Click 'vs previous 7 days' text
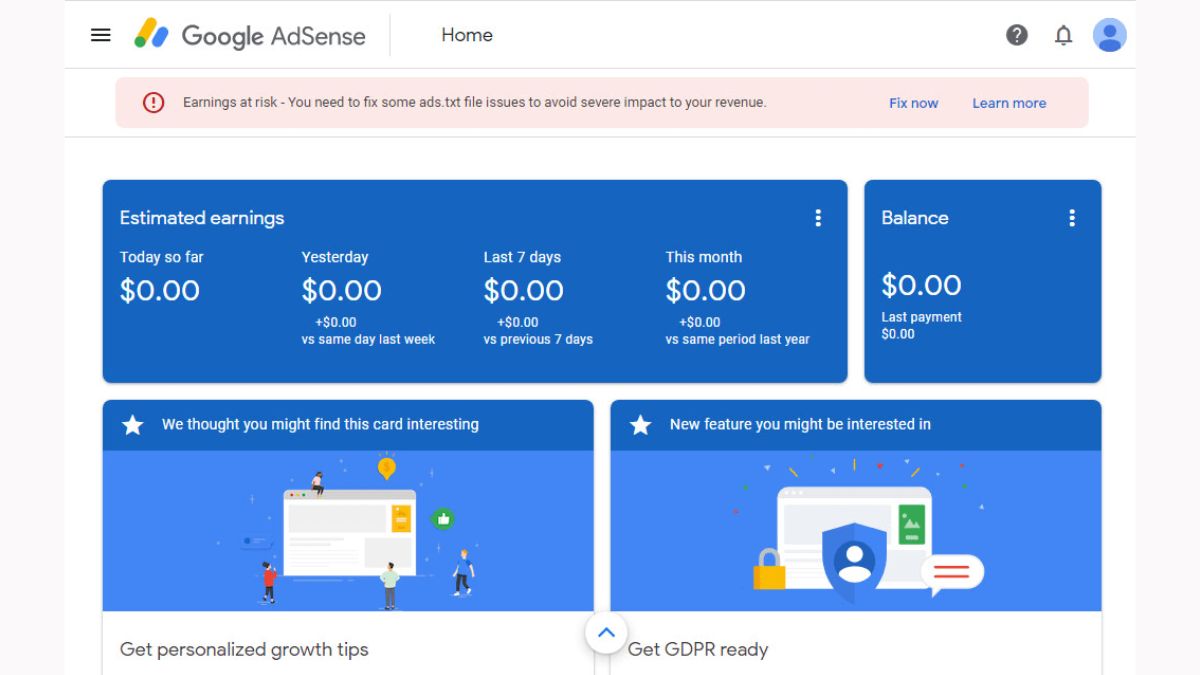 click(x=538, y=339)
